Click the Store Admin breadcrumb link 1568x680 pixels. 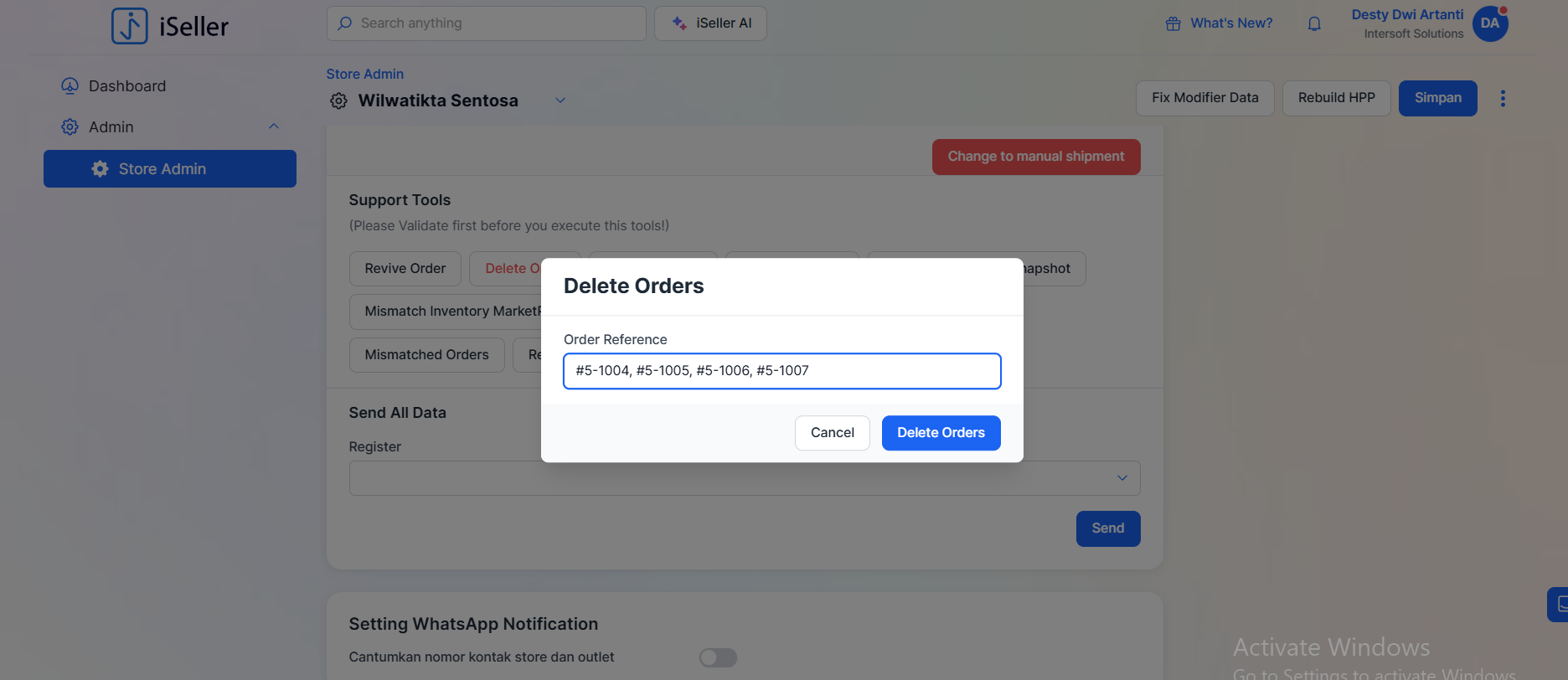[364, 75]
